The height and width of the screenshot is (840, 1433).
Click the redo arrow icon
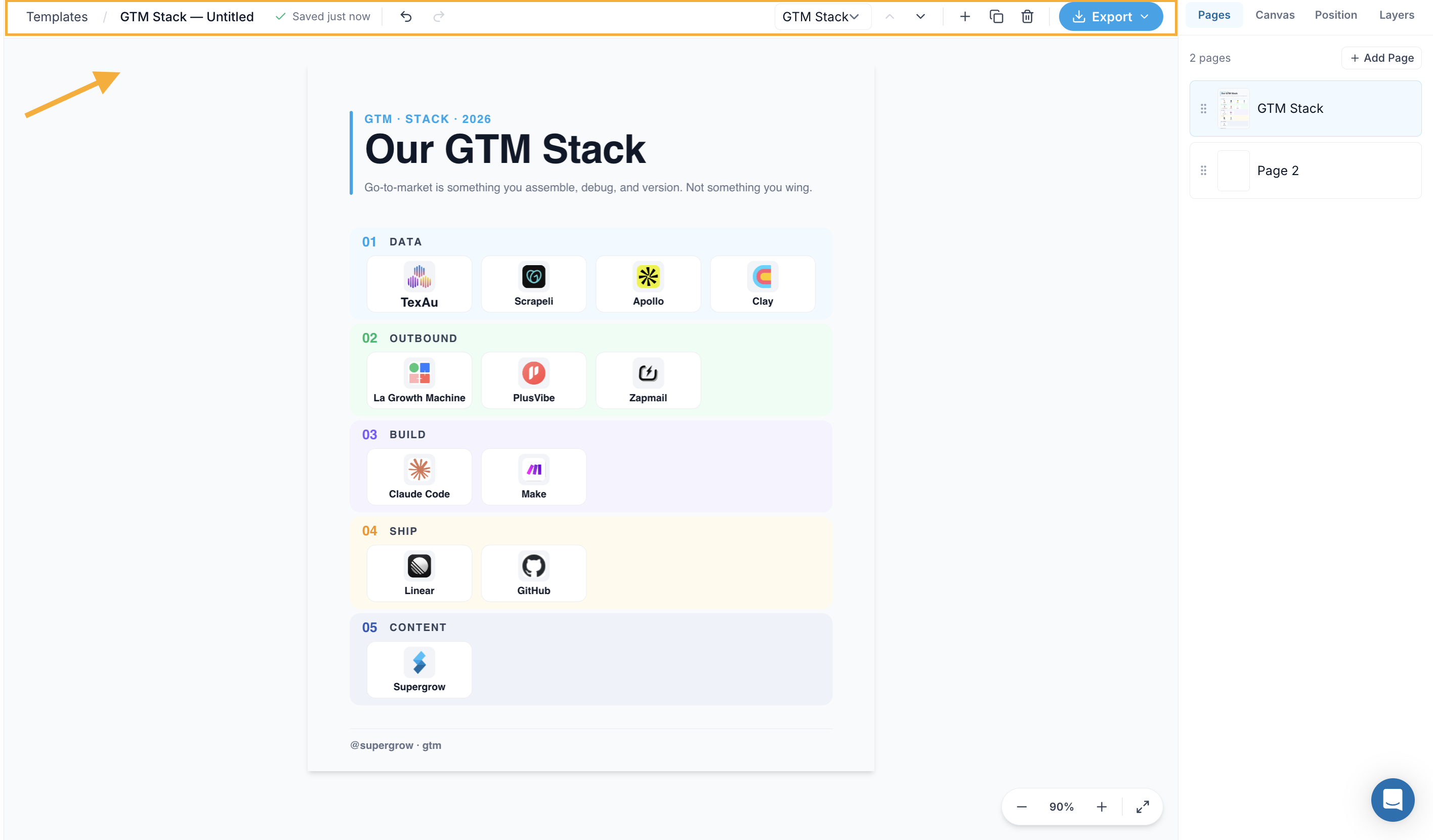(438, 17)
